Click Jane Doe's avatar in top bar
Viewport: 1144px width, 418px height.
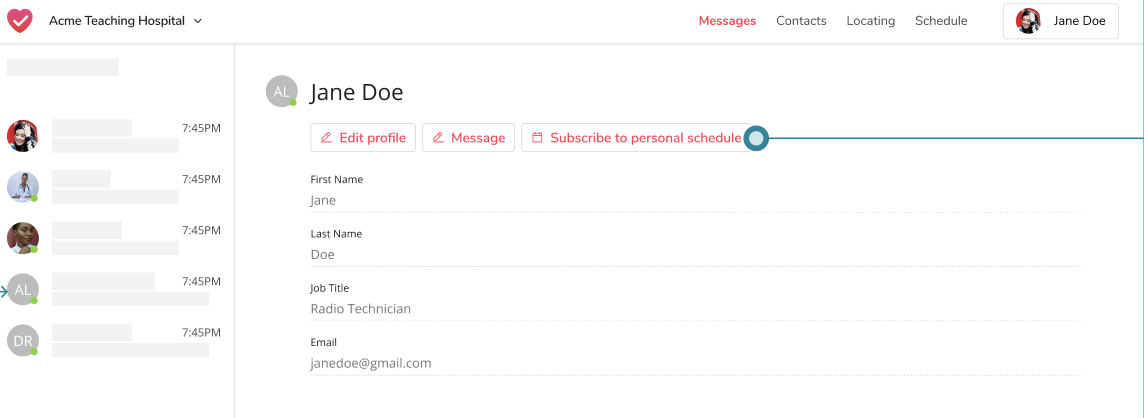point(1028,21)
